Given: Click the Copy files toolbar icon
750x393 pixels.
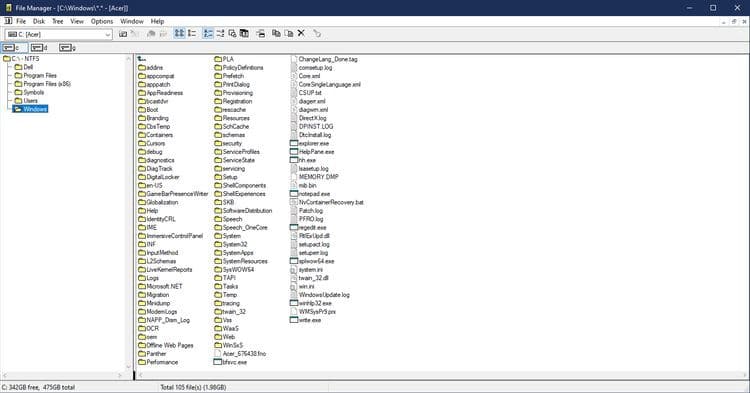Looking at the screenshot, I should coord(276,33).
